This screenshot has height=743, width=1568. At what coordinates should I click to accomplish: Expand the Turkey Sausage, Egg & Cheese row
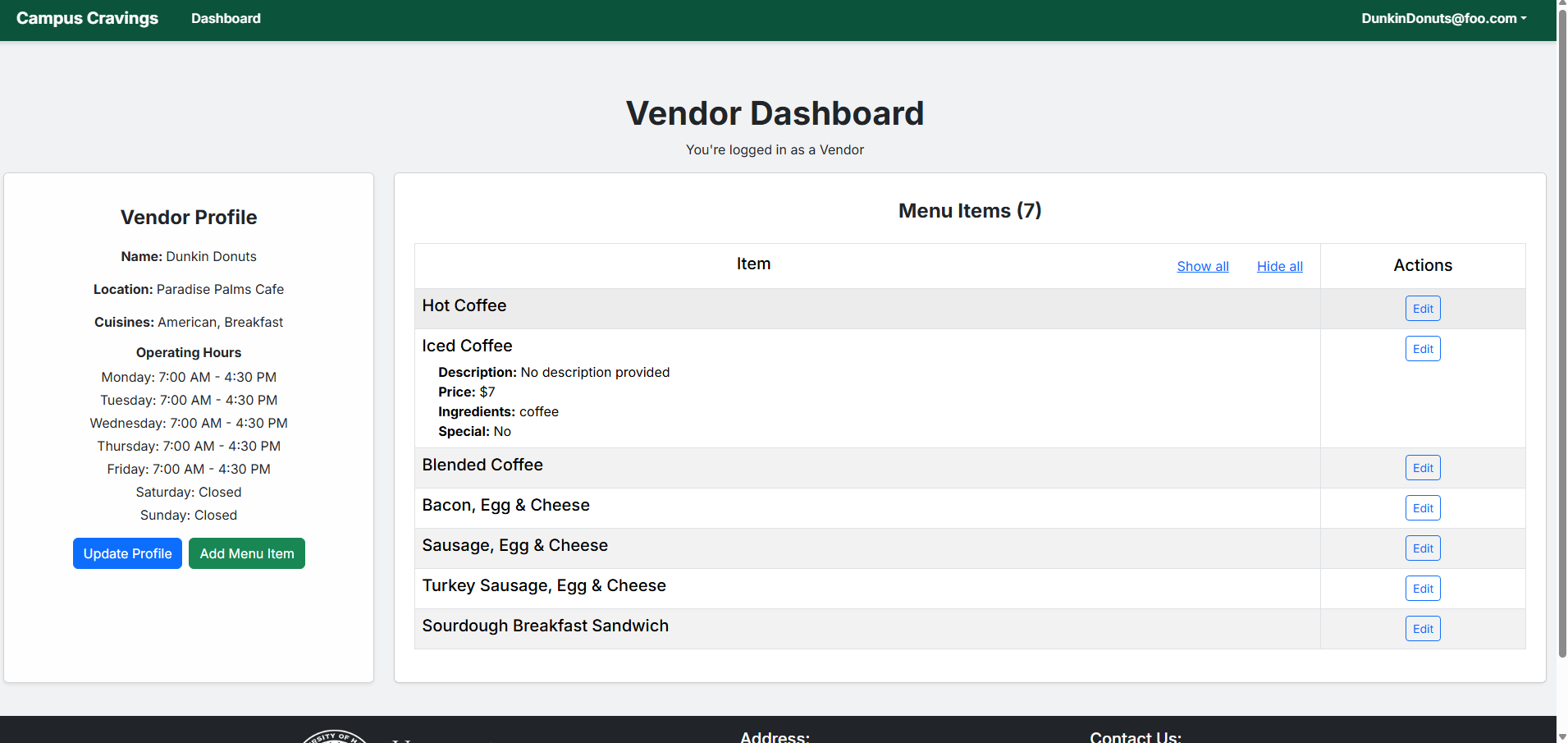(543, 586)
